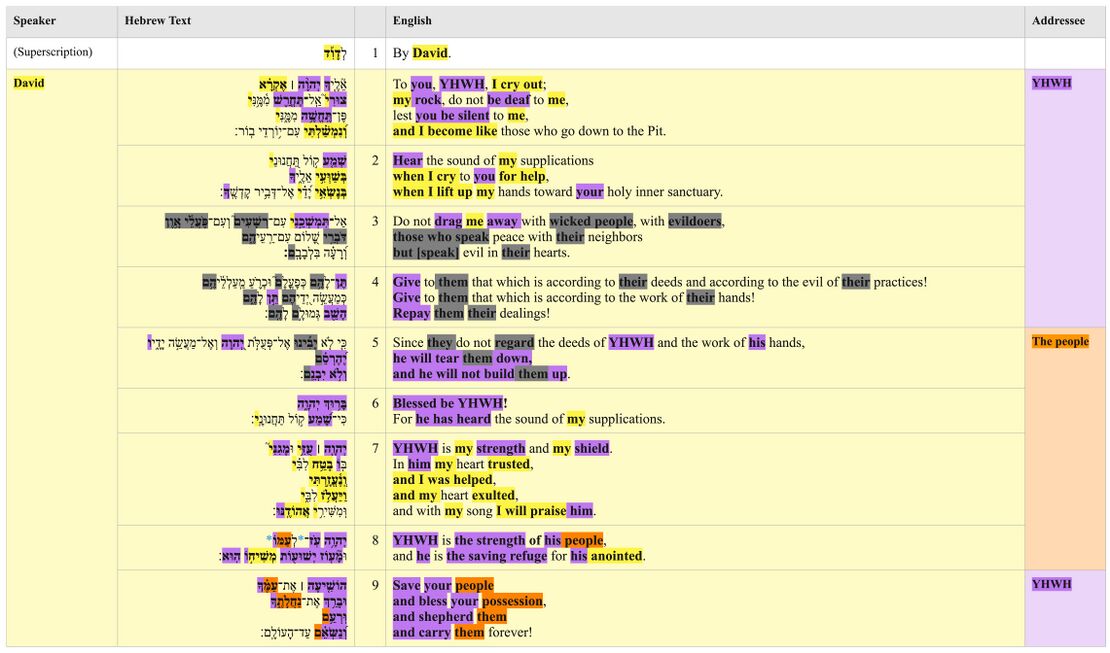Click the Addressee column header
This screenshot has height=653, width=1110.
click(1058, 21)
